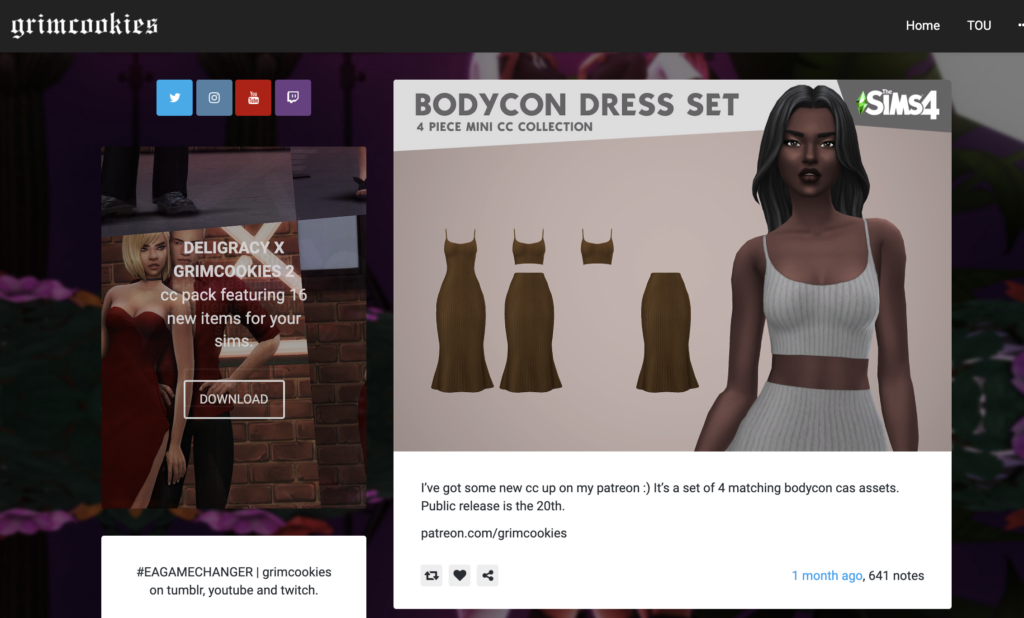Click the grimcookies site logo
1024x618 pixels.
pyautogui.click(x=84, y=25)
